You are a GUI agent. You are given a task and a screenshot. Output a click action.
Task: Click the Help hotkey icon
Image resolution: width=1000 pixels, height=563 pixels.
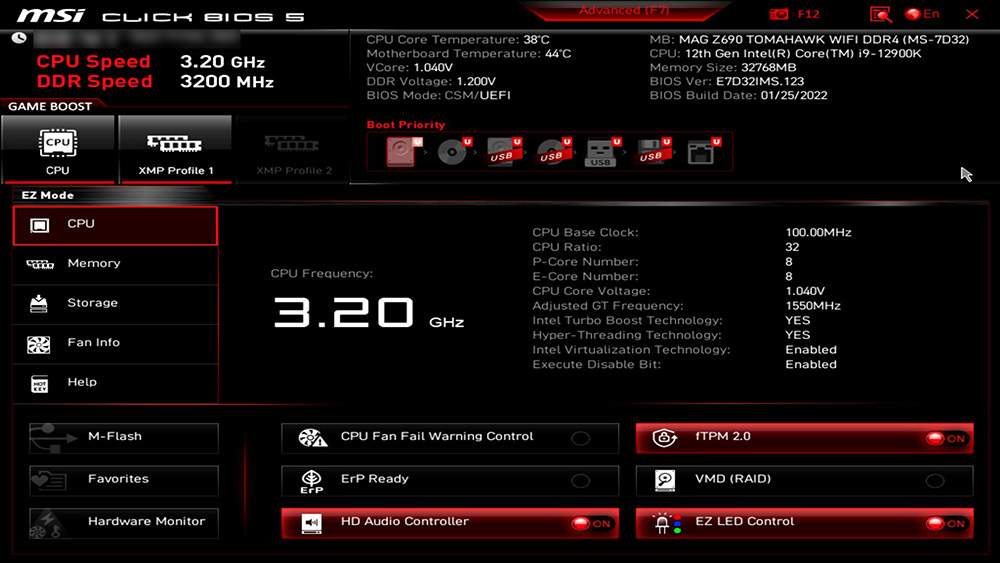tap(40, 384)
